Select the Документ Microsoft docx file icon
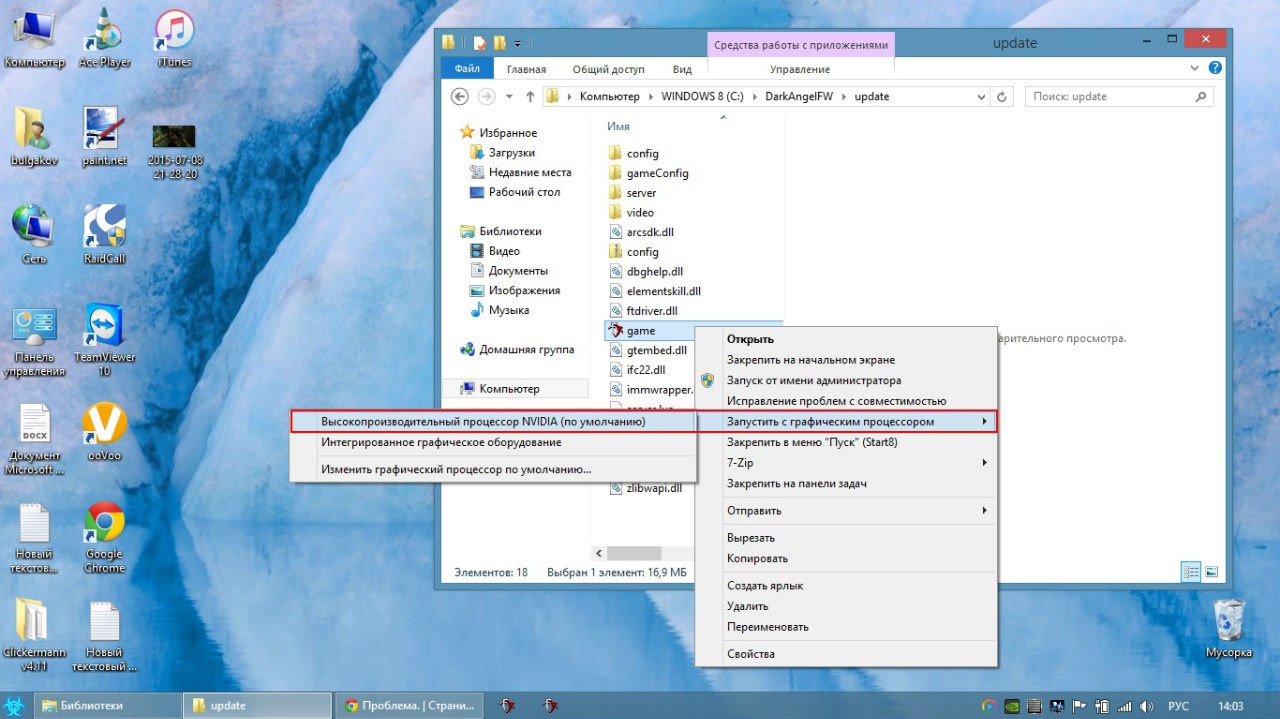Screen dimensions: 1280x719 [x=33, y=439]
